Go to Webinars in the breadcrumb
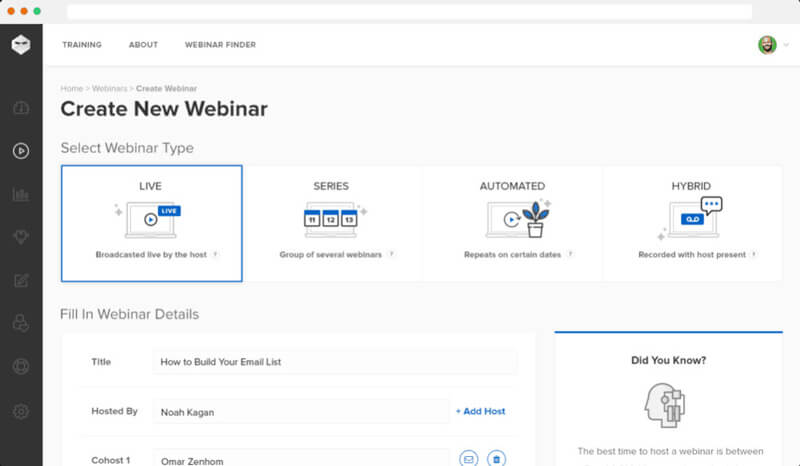800x466 pixels. click(110, 88)
